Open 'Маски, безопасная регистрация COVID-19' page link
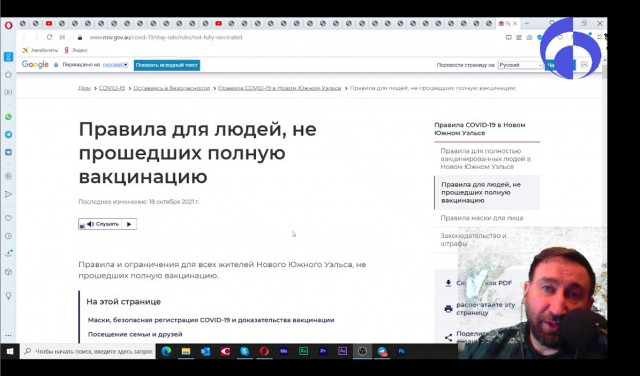The height and width of the screenshot is (376, 640). [x=211, y=320]
